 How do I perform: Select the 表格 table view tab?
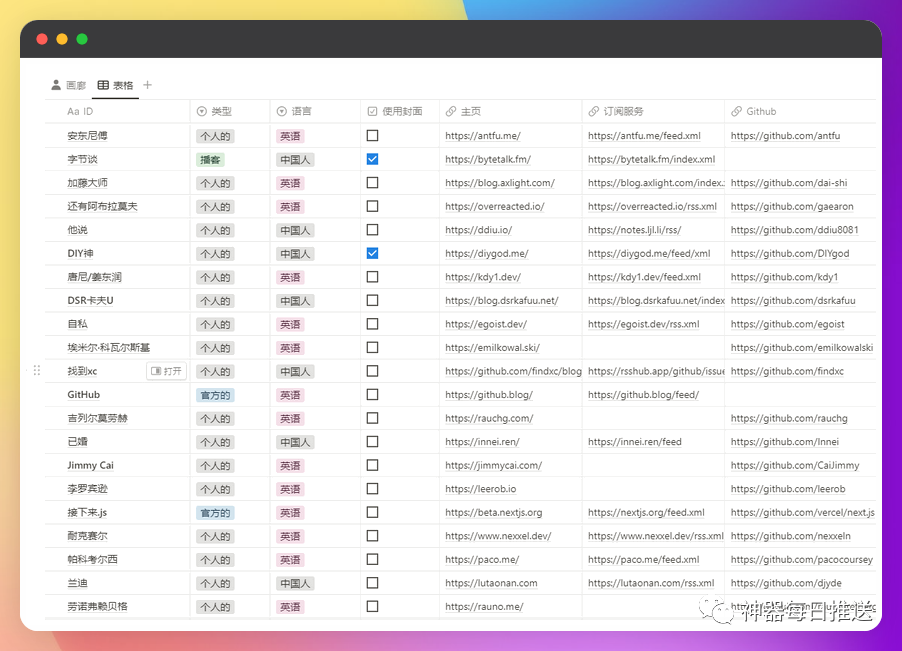click(116, 85)
